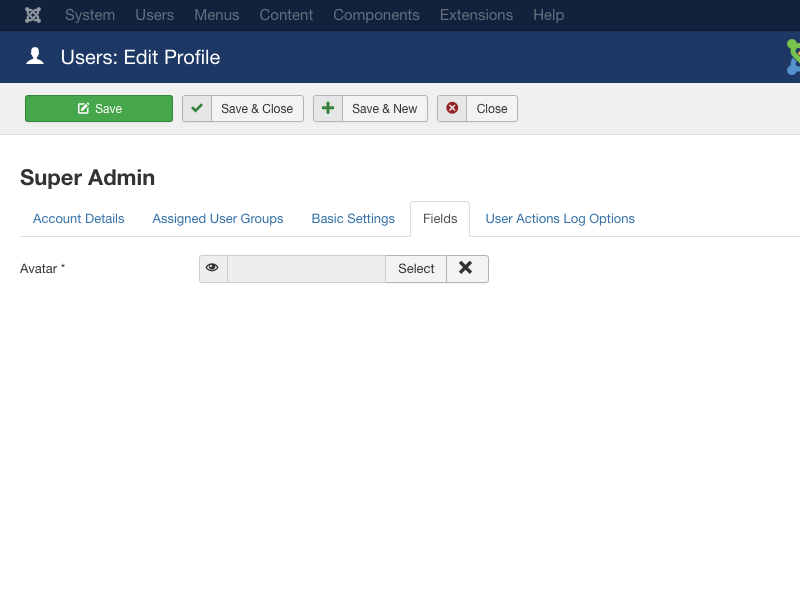Click the edit icon inside the green Save button
This screenshot has height=600, width=800.
83,109
